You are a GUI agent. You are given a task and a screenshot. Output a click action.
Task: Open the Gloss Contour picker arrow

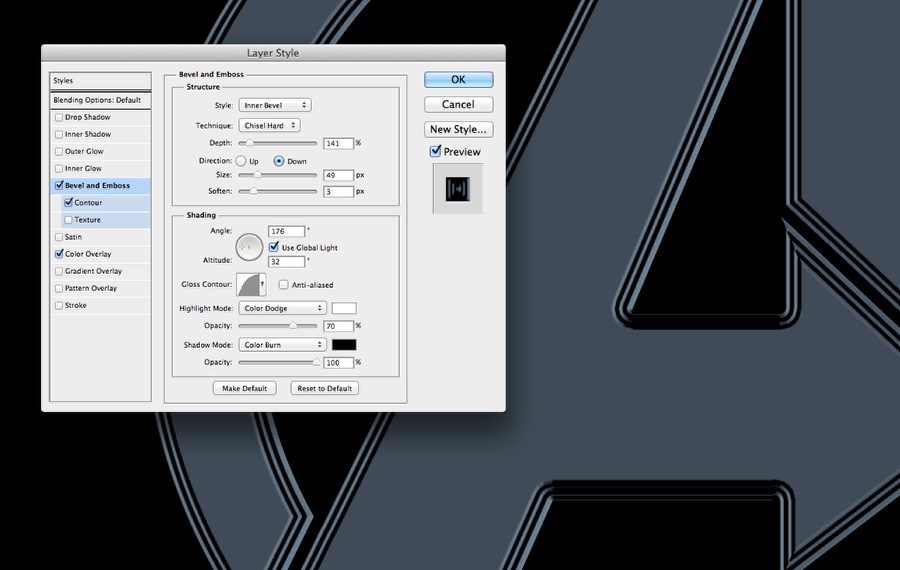[263, 285]
